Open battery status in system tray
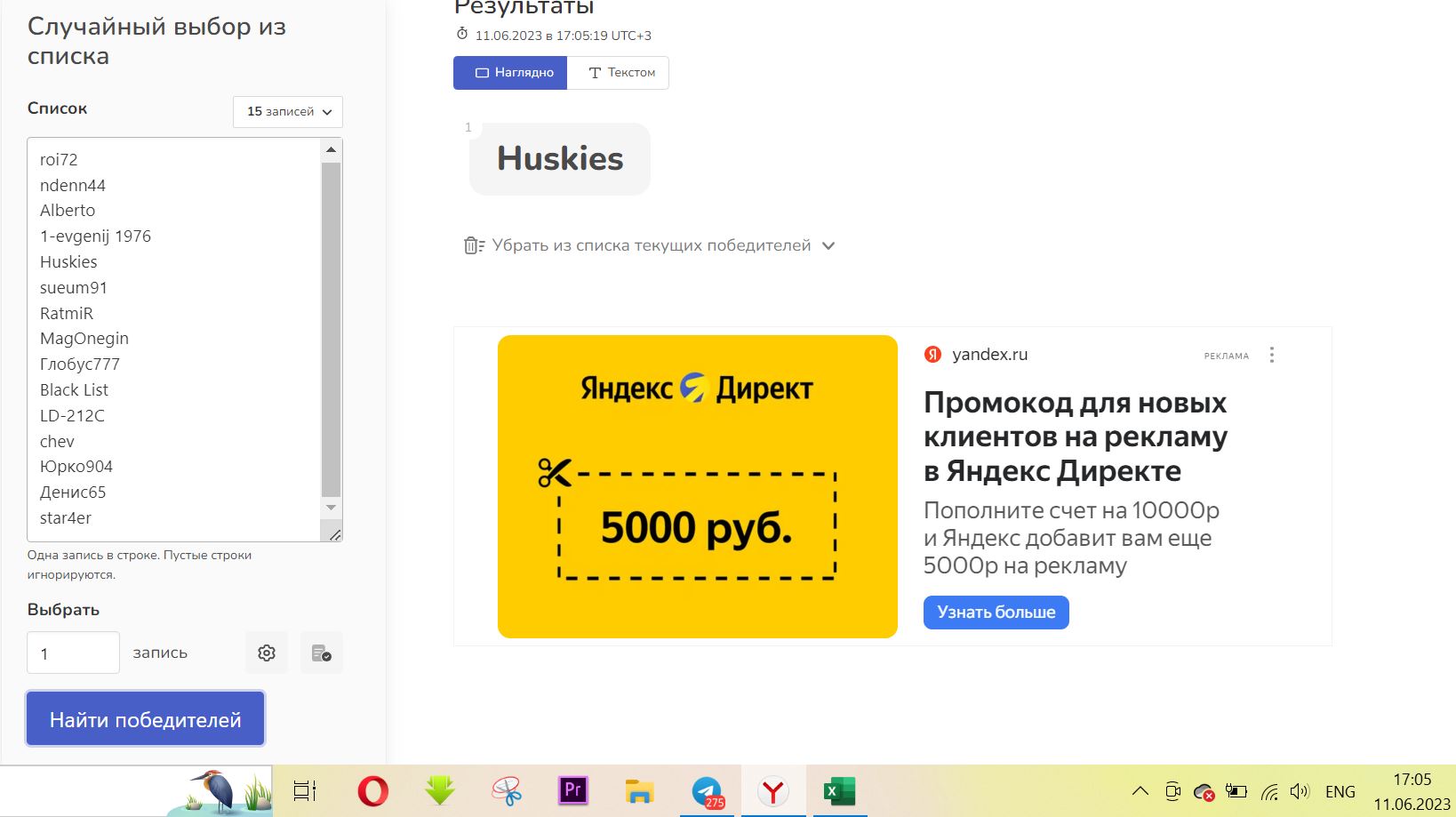 1236,791
